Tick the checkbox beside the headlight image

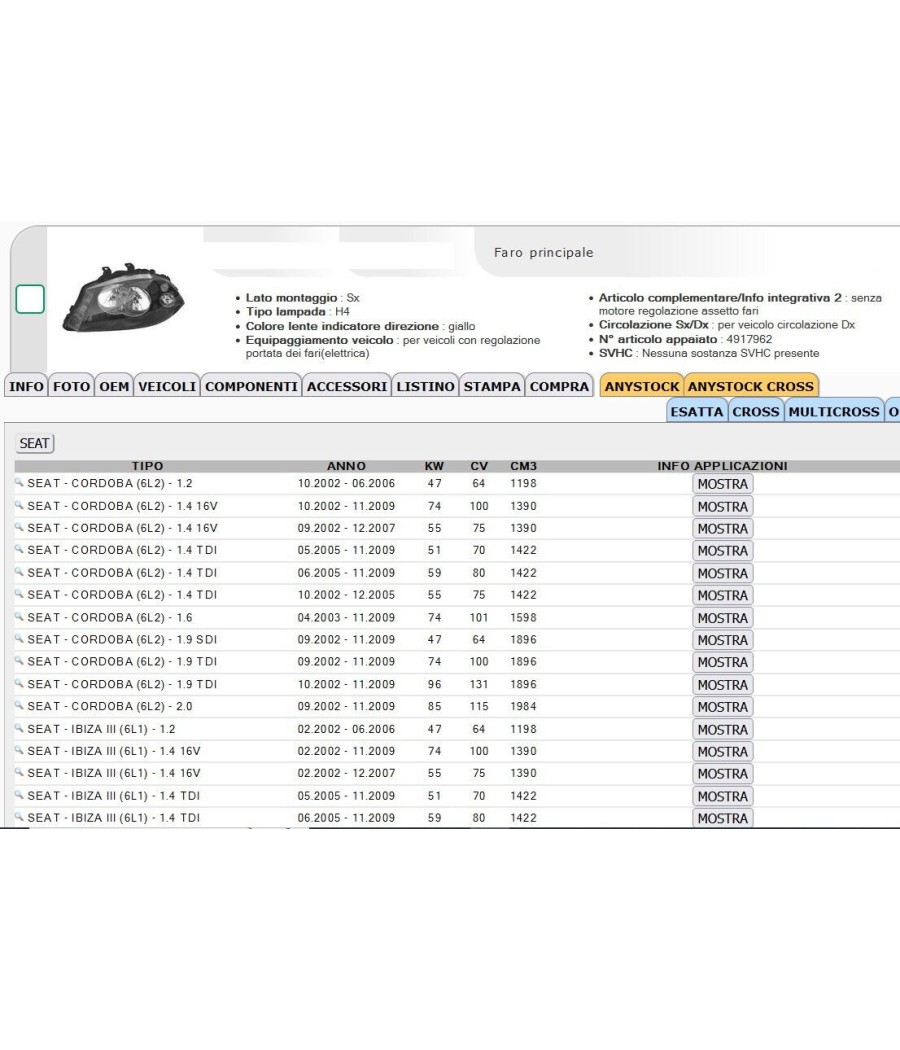(x=30, y=299)
